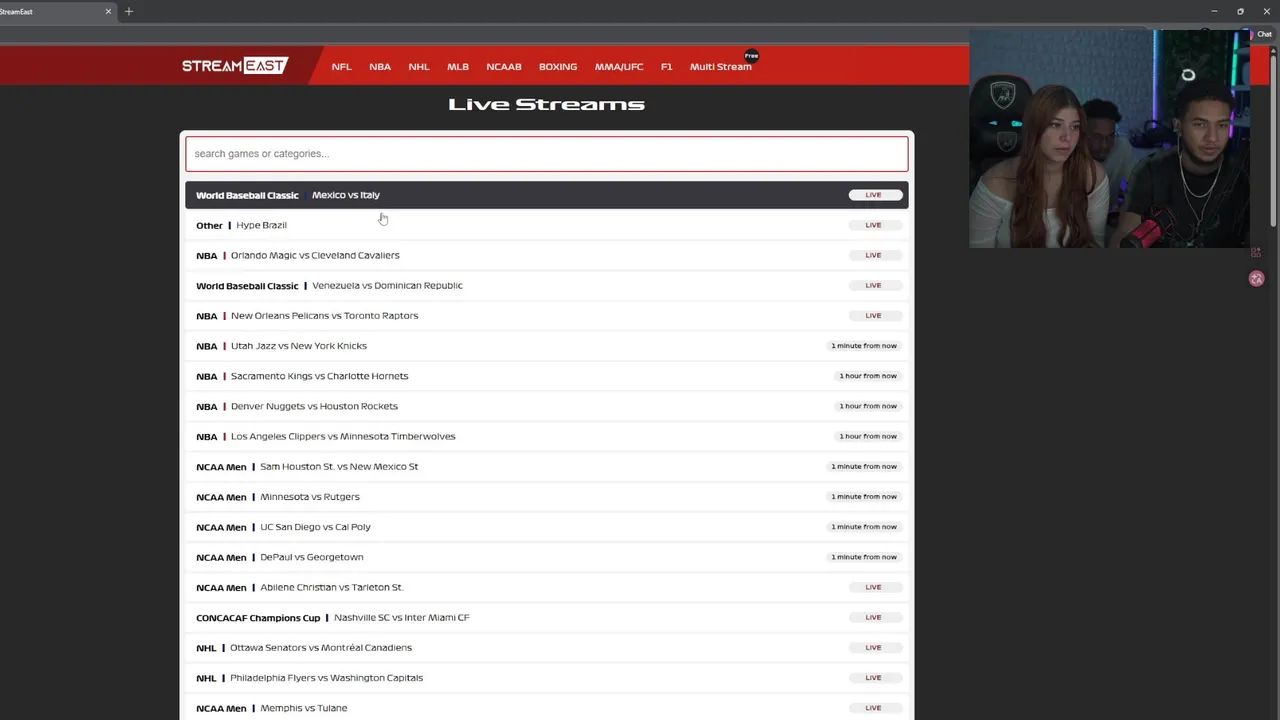Open Venezuela vs Dominican Republic stream
Viewport: 1280px width, 720px height.
tap(547, 285)
